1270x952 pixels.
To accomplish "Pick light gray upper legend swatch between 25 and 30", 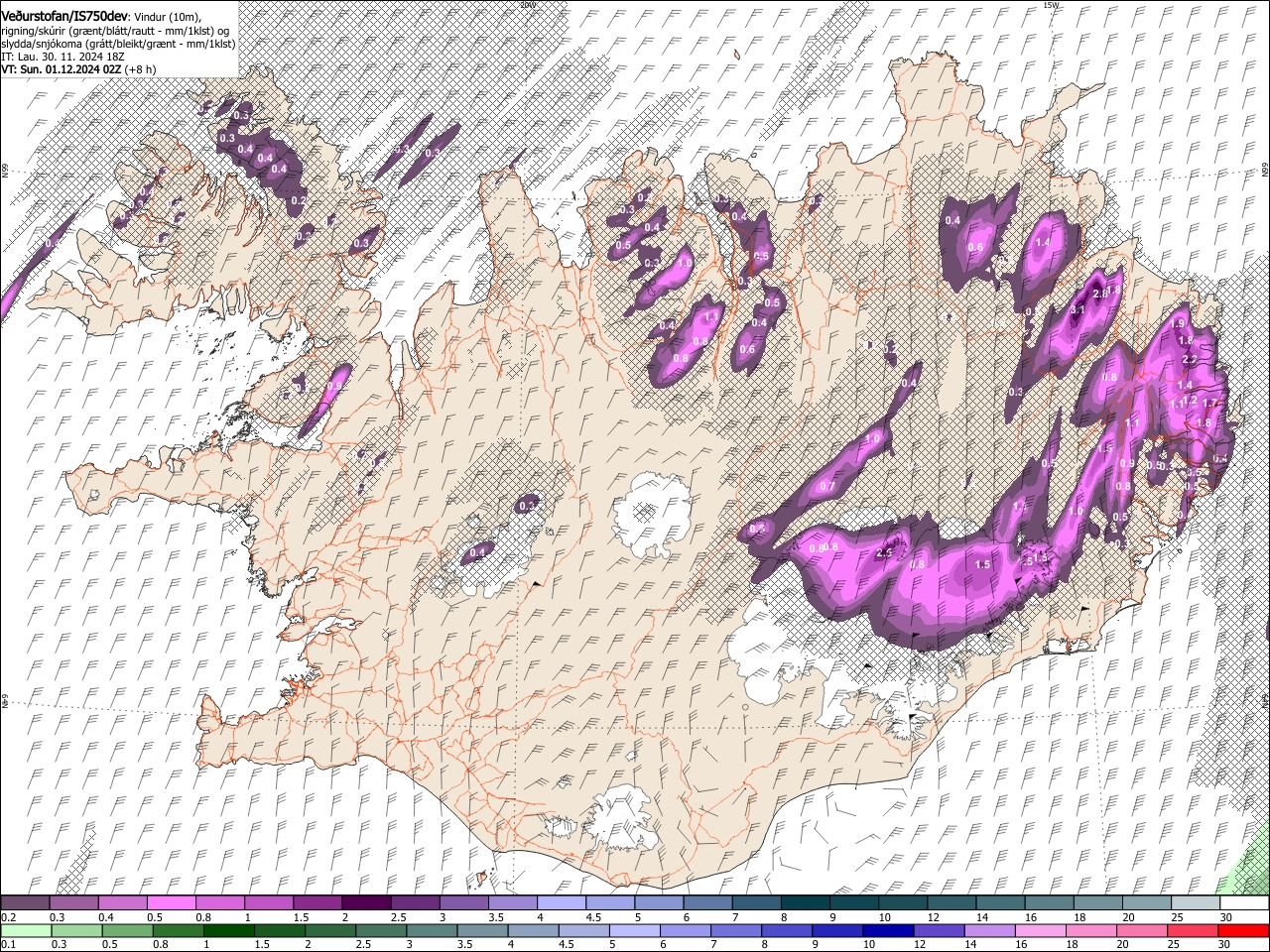I will tap(1195, 903).
